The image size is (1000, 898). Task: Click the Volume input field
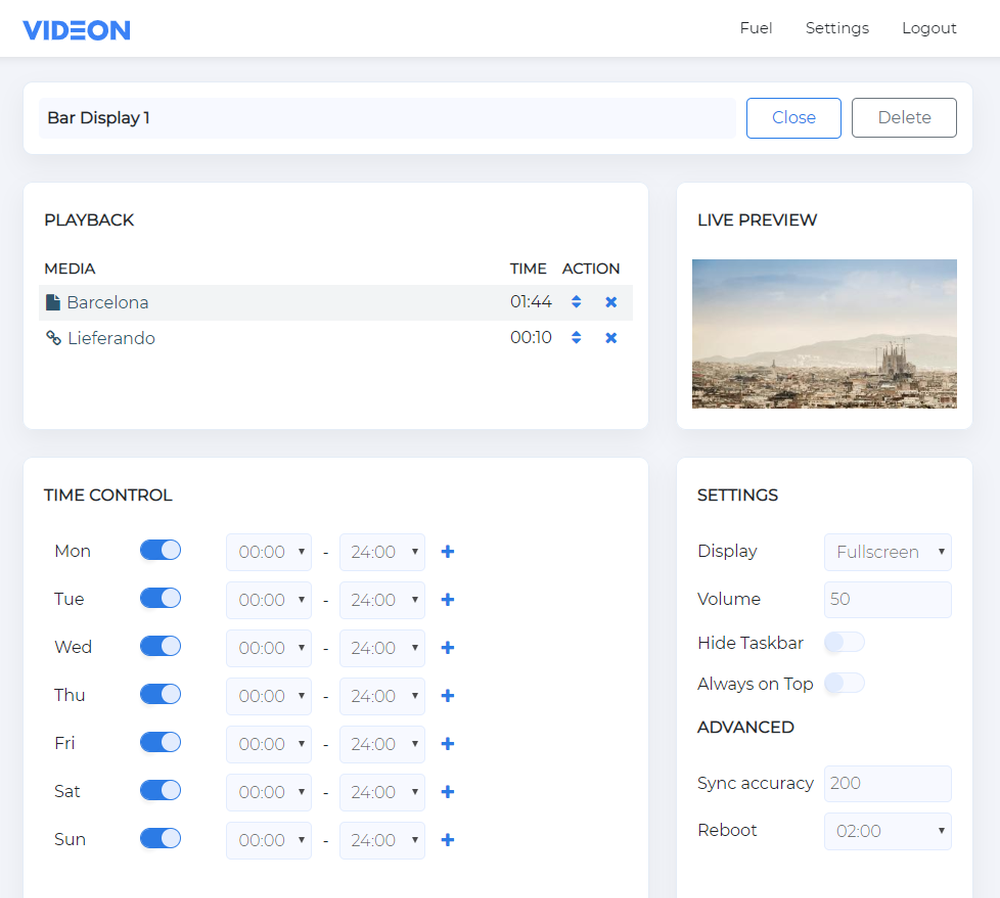click(x=888, y=600)
